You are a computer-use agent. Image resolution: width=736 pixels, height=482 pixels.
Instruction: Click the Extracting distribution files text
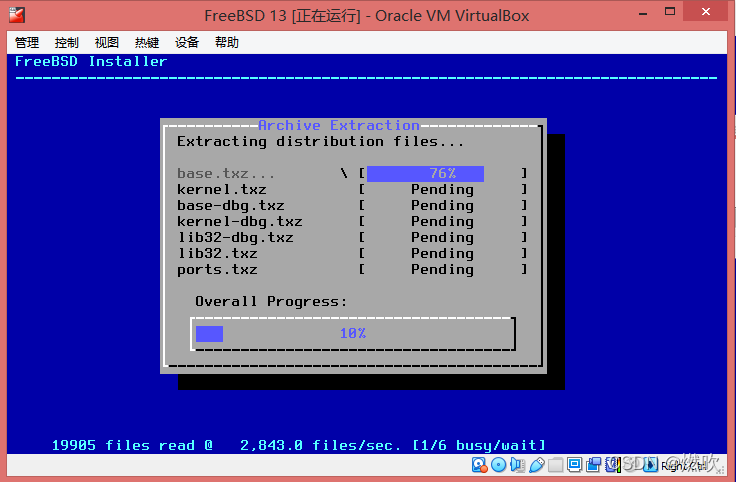click(320, 141)
